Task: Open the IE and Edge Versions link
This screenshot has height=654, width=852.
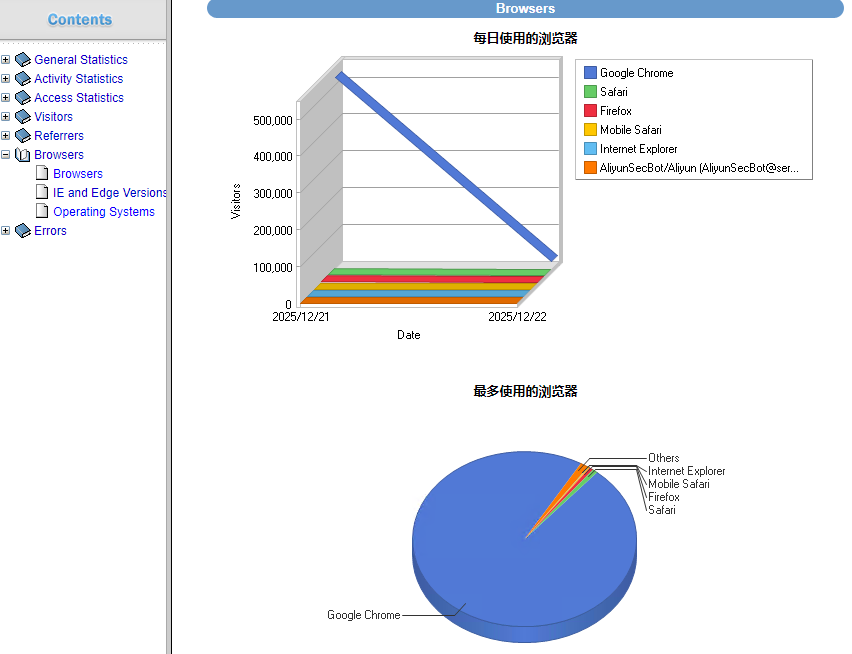Action: pyautogui.click(x=110, y=193)
